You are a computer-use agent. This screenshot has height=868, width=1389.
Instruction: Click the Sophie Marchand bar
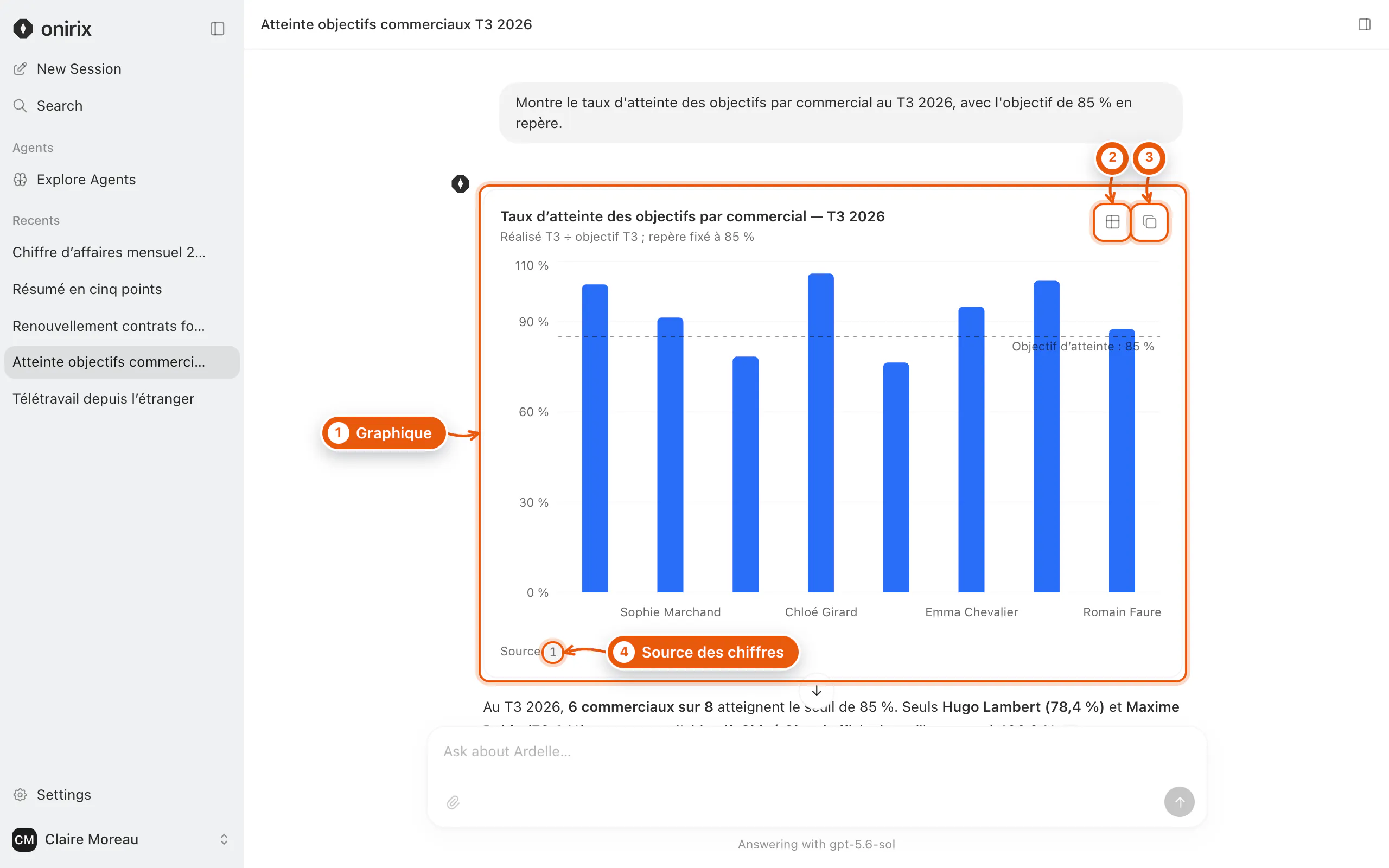click(670, 455)
